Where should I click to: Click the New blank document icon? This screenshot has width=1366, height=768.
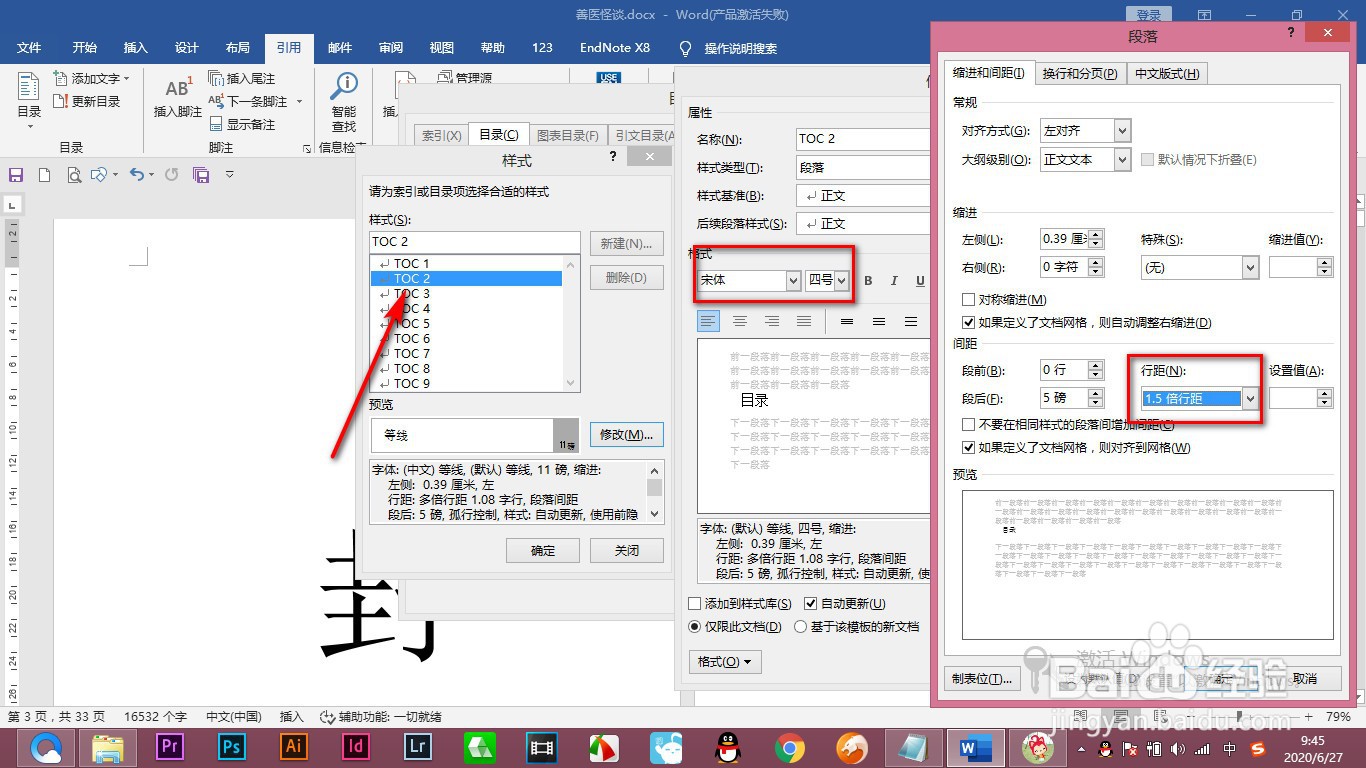(x=44, y=175)
